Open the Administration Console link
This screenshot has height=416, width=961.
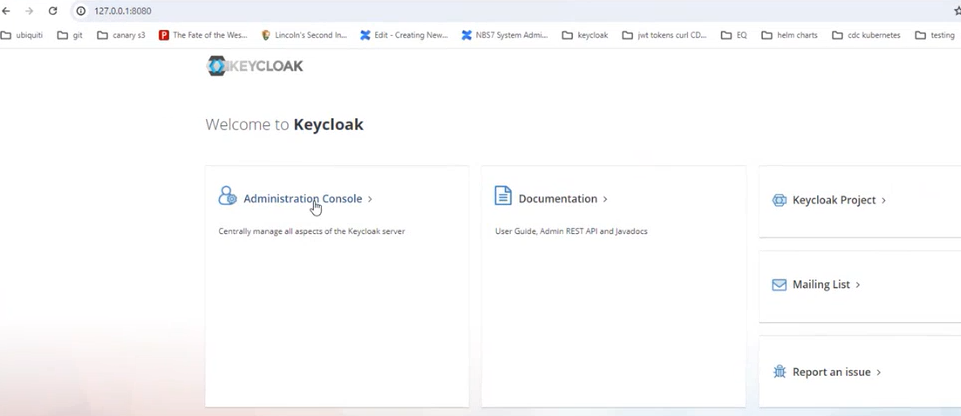(303, 199)
